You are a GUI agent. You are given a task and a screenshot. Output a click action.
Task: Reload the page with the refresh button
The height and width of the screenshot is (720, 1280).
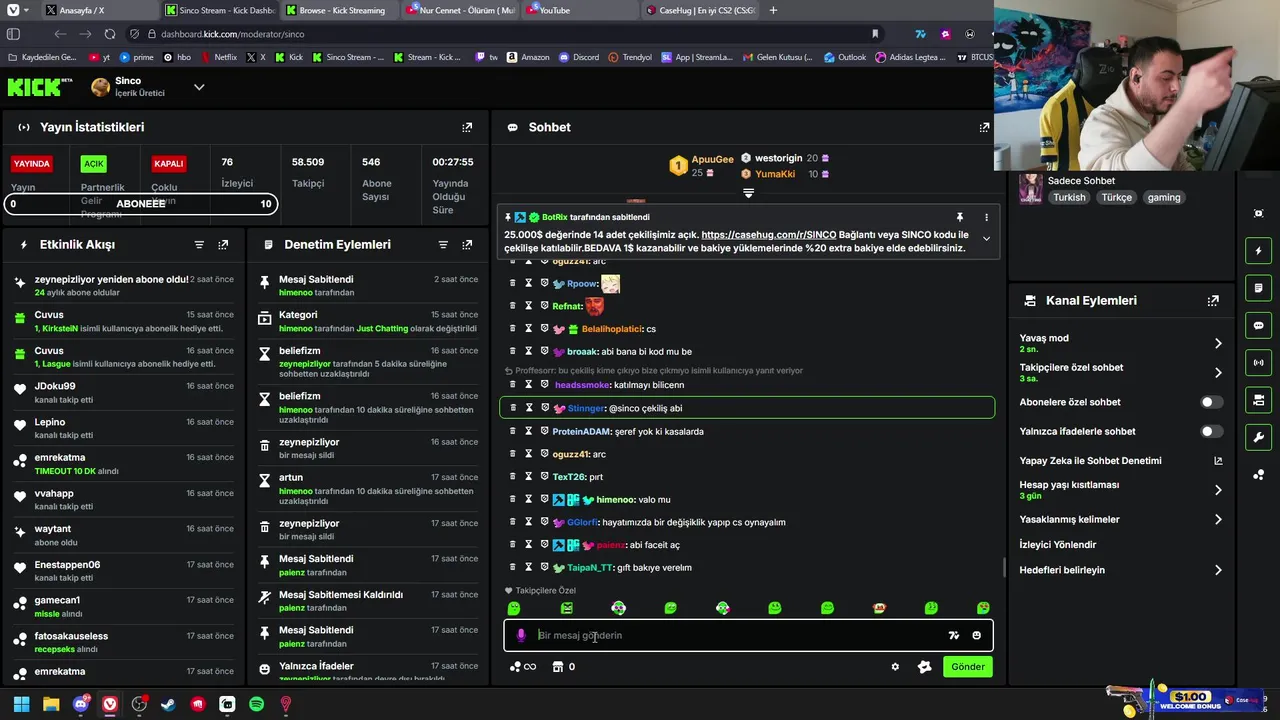click(110, 34)
